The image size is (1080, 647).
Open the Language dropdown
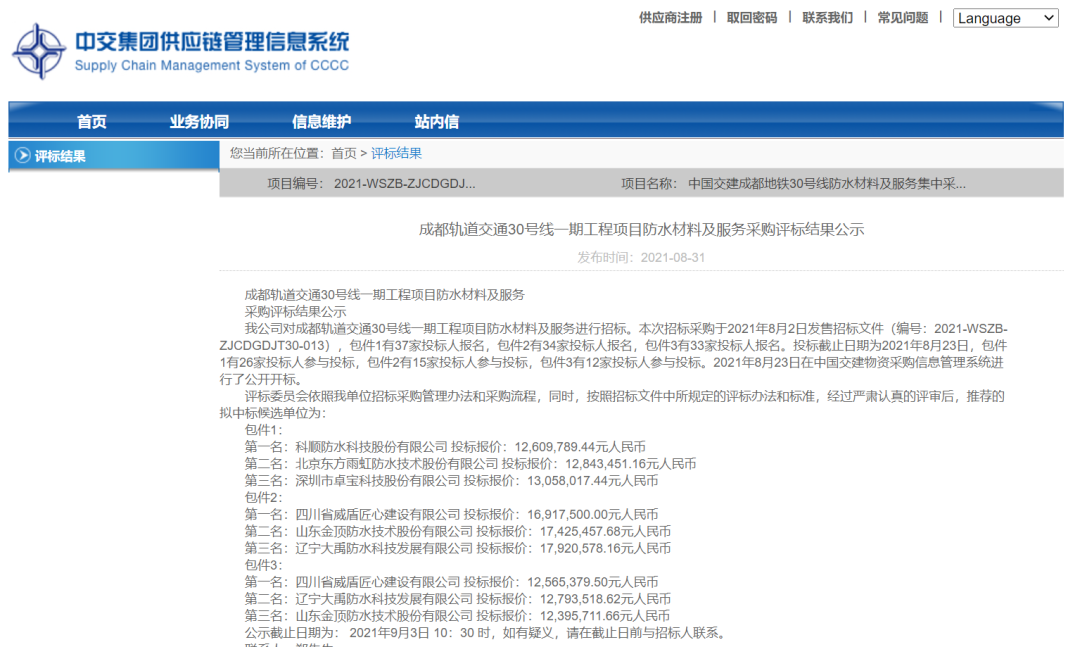[x=1005, y=18]
